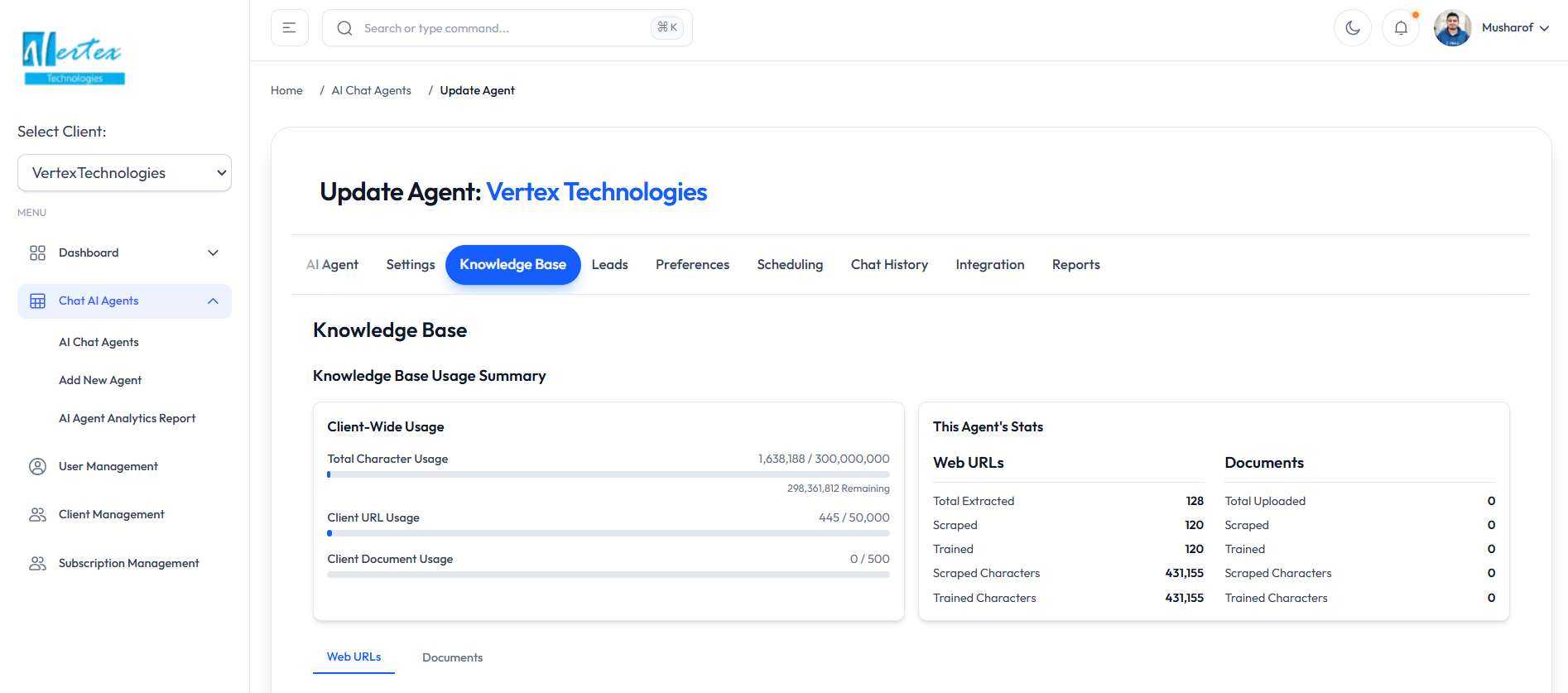Open the notifications bell
Viewport: 1568px width, 693px height.
[1401, 28]
